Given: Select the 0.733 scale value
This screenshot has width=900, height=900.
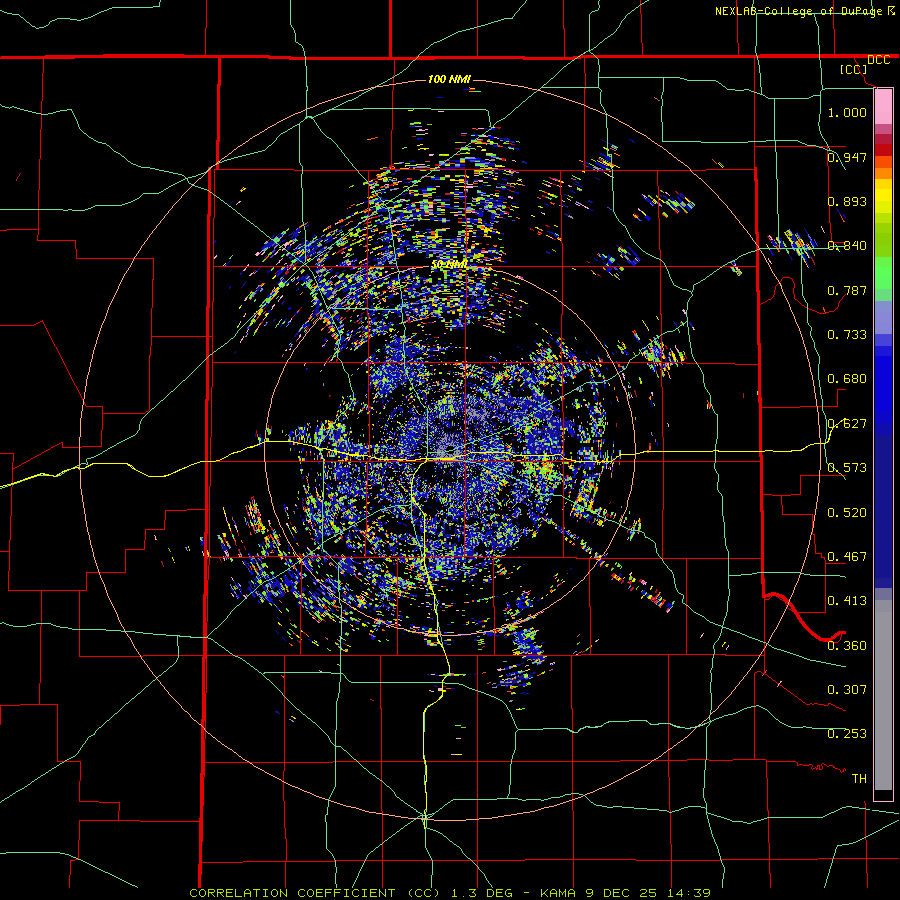Looking at the screenshot, I should point(847,334).
